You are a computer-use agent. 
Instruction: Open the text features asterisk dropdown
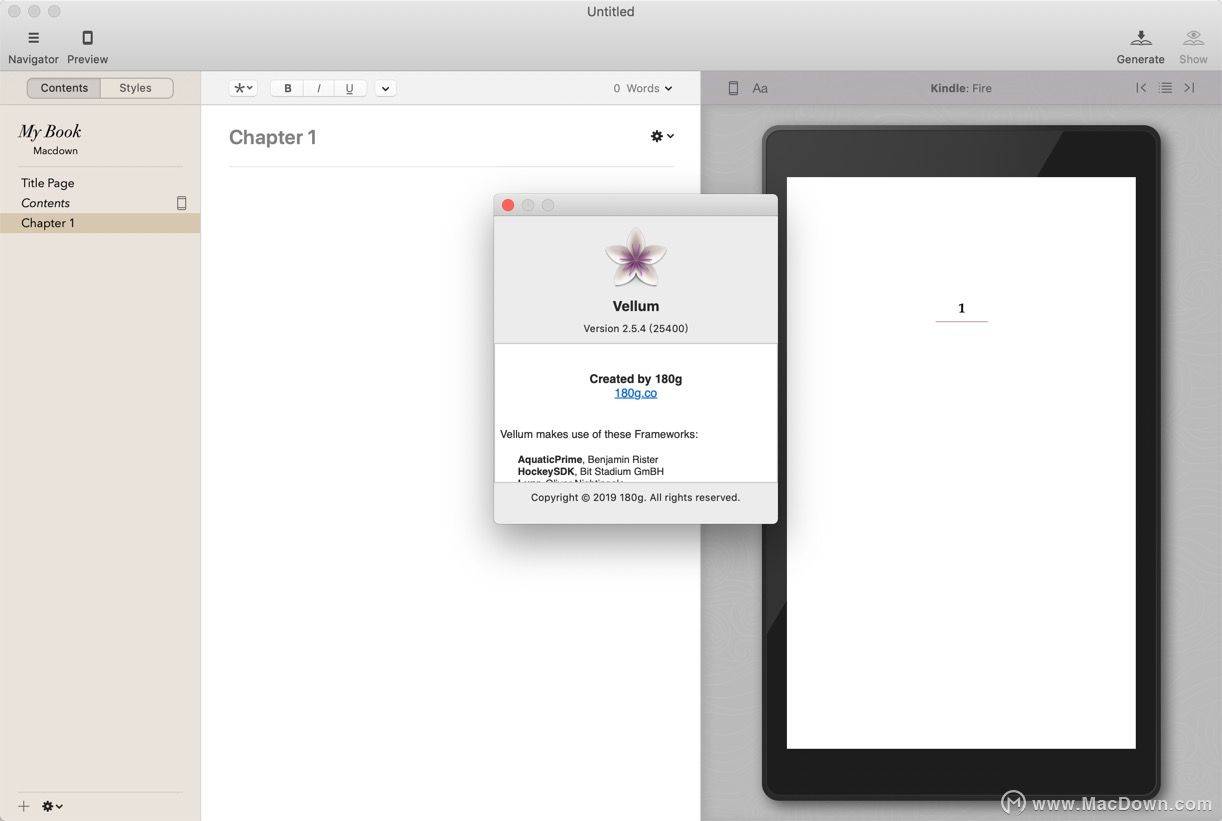pyautogui.click(x=243, y=88)
